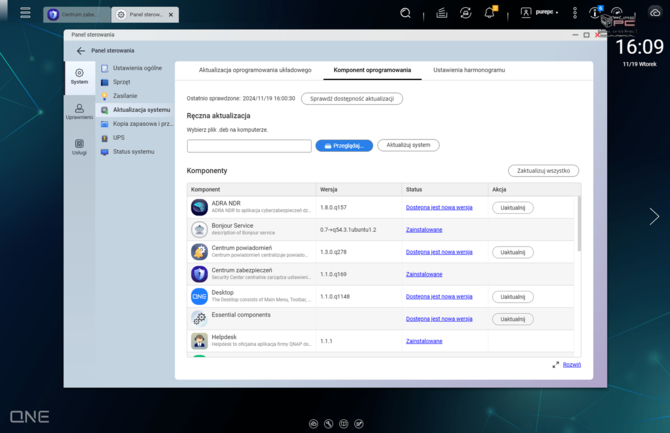Open Bonjour Service Zainstalowane link
Screen dimensions: 670x433
click(424, 230)
